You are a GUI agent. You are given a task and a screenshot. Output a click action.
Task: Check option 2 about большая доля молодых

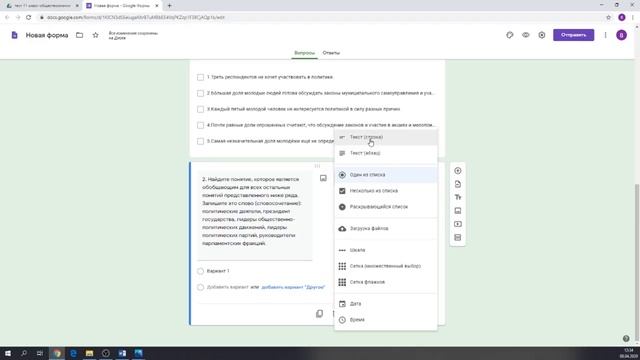[x=200, y=93]
